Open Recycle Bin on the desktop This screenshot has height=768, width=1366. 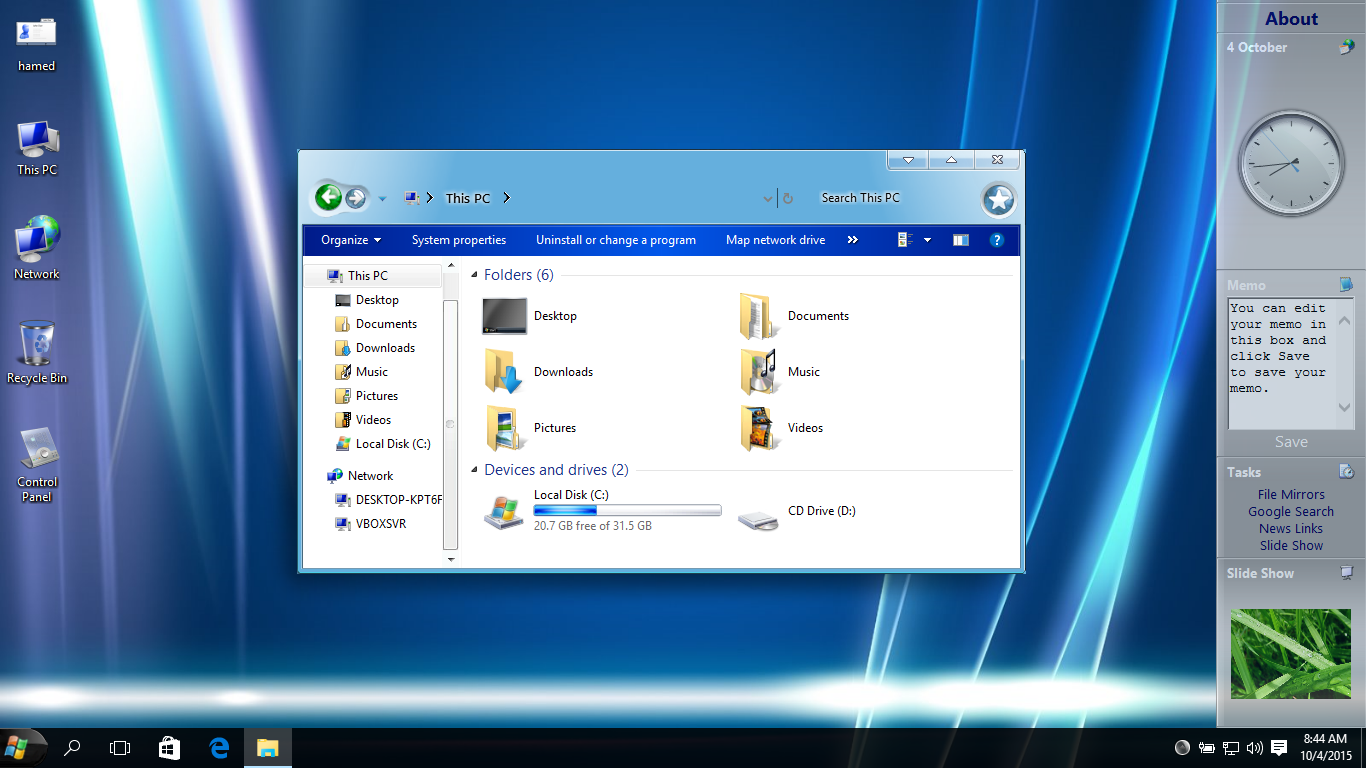pyautogui.click(x=37, y=345)
